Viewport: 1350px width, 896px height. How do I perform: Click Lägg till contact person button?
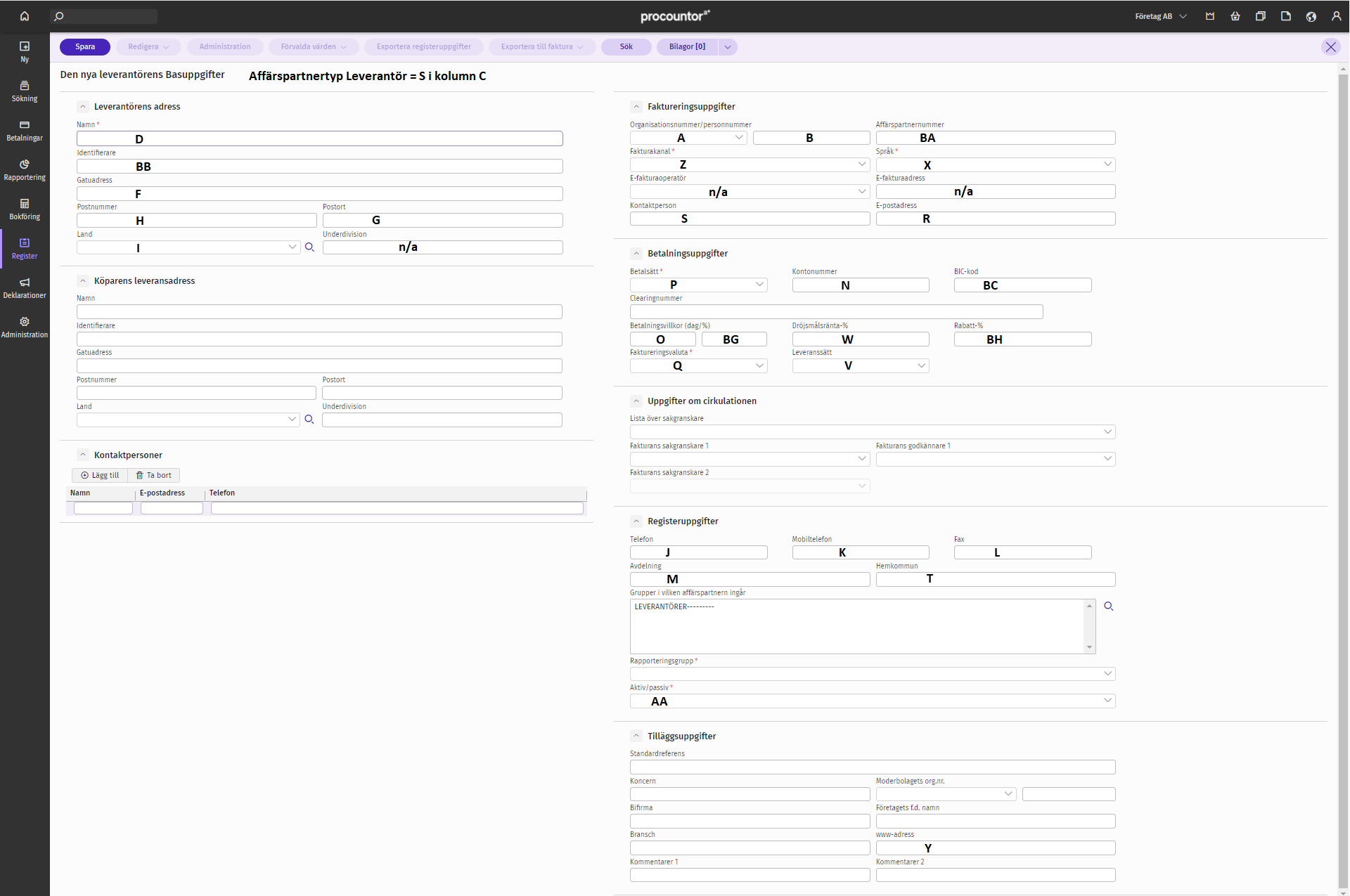point(100,476)
